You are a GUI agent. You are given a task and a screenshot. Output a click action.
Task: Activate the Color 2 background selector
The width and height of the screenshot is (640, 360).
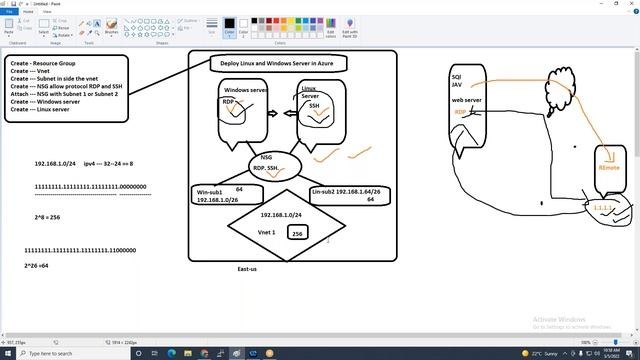point(243,27)
